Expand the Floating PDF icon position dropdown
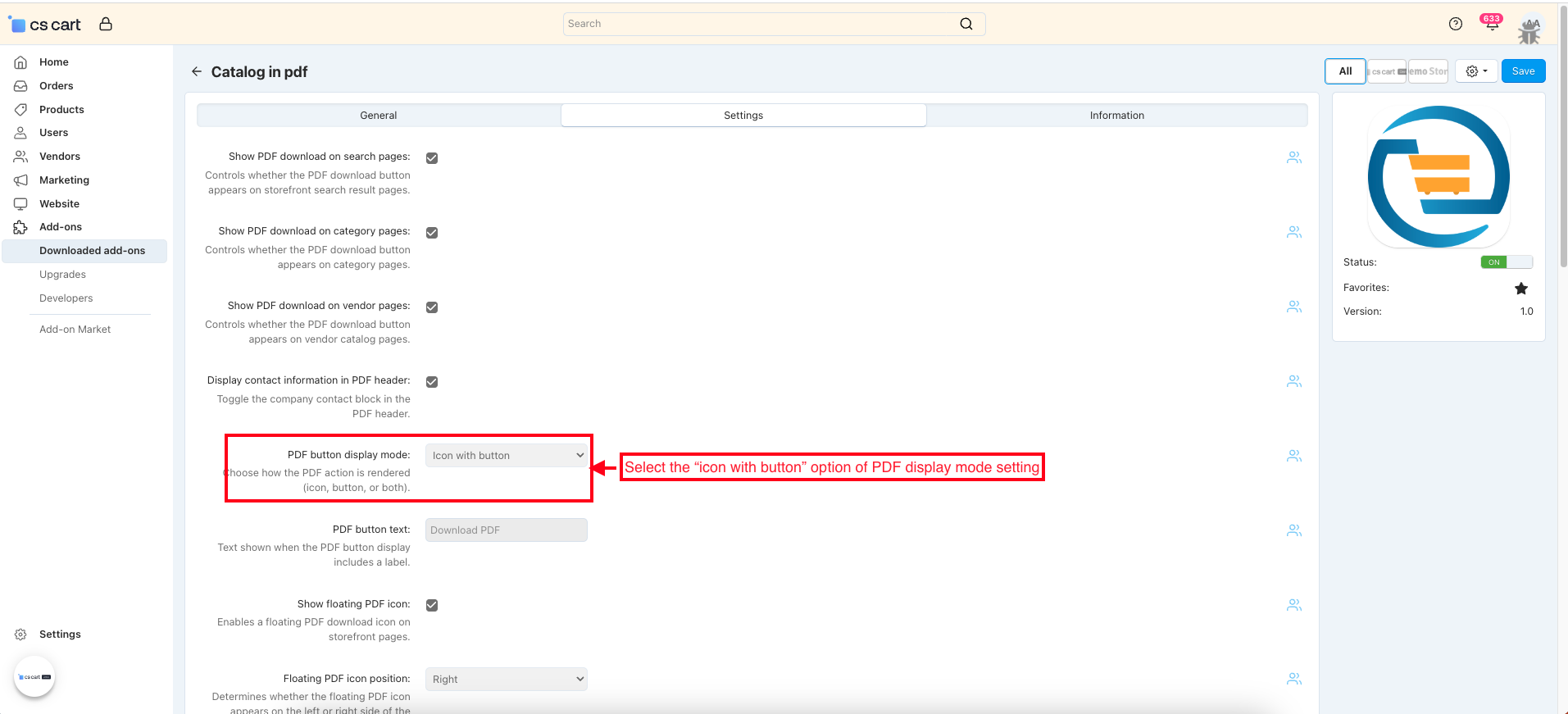1568x714 pixels. coord(507,680)
